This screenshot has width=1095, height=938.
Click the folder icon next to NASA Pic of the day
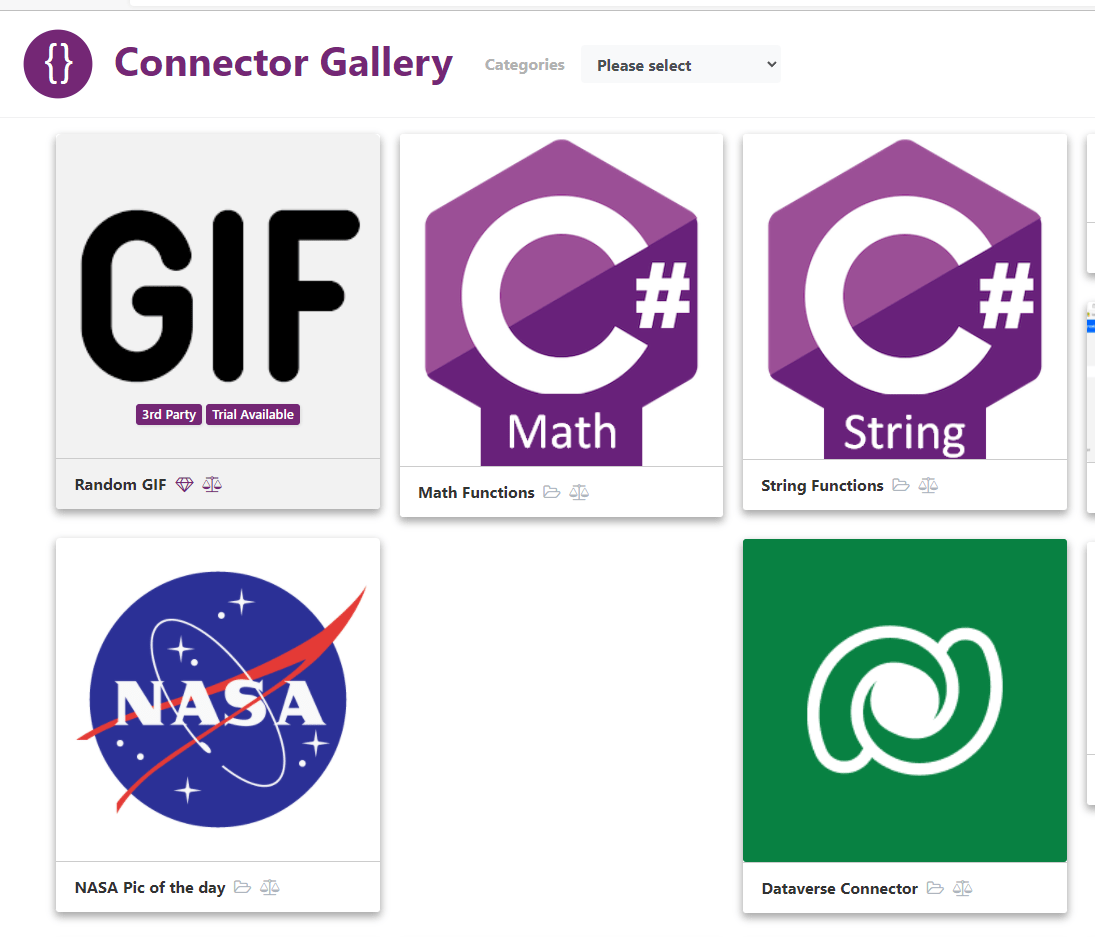point(242,887)
